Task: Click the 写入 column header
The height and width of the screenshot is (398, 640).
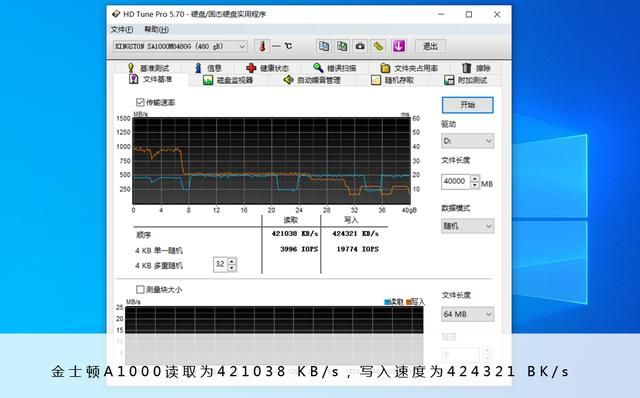Action: [351, 220]
